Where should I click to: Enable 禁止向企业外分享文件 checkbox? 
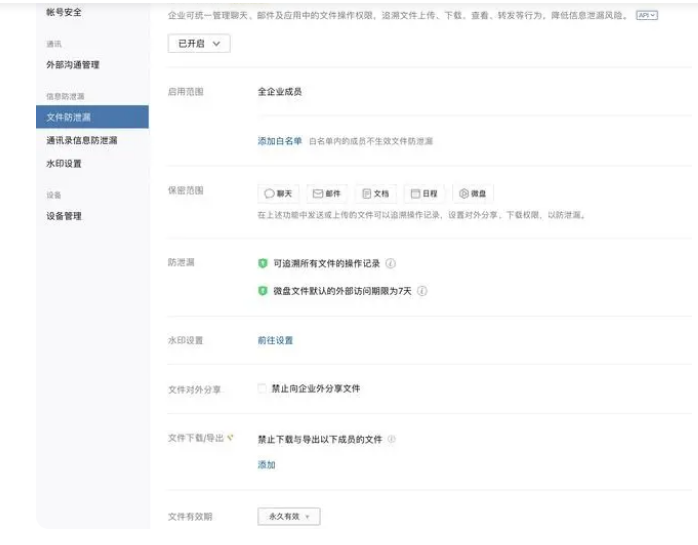(x=263, y=388)
